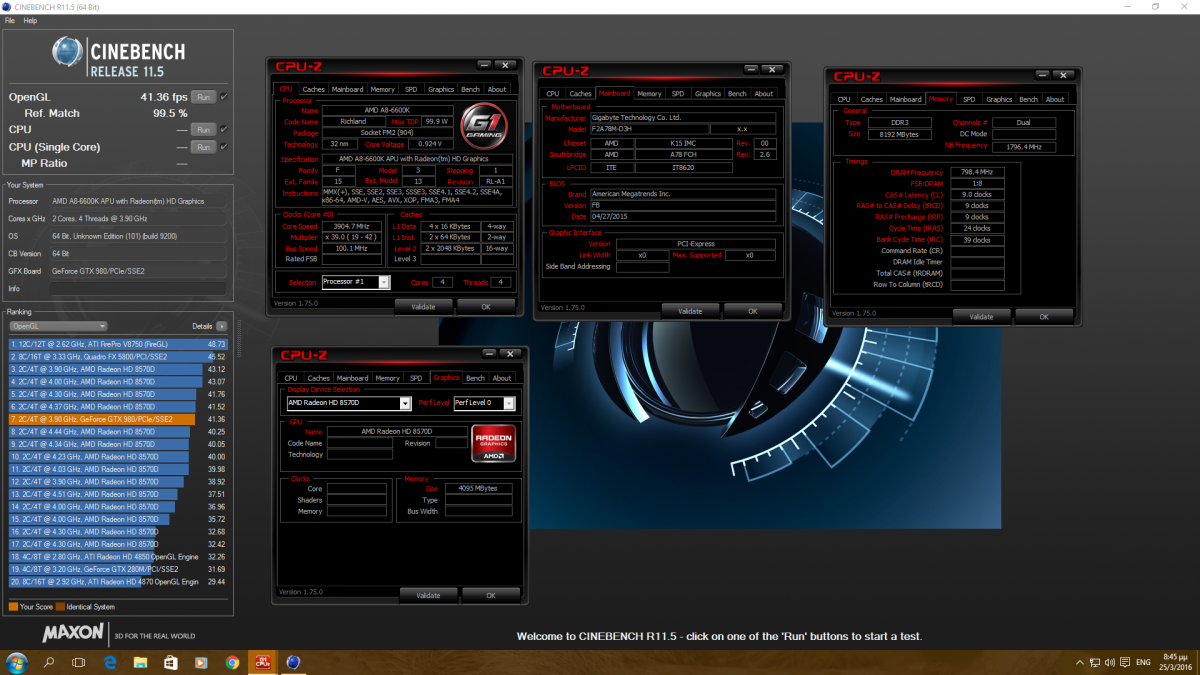Image resolution: width=1200 pixels, height=675 pixels.
Task: Open the OpenGL ranking dropdown
Action: coord(58,326)
